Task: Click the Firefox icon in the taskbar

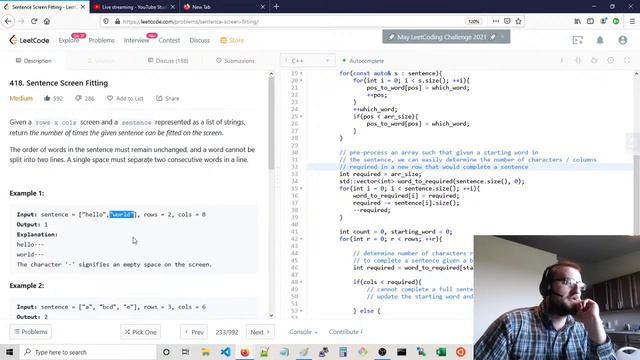Action: tap(245, 352)
